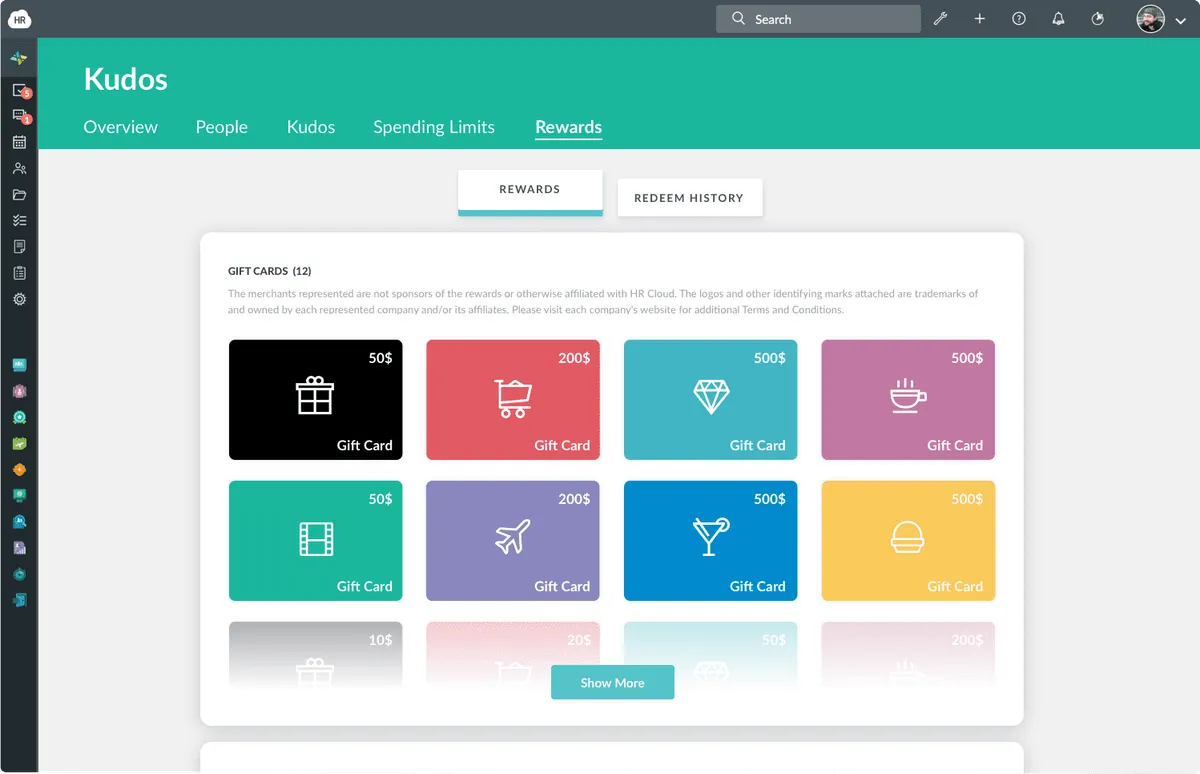Viewport: 1200px width, 774px height.
Task: Open the calendar icon in left sidebar
Action: 19,142
